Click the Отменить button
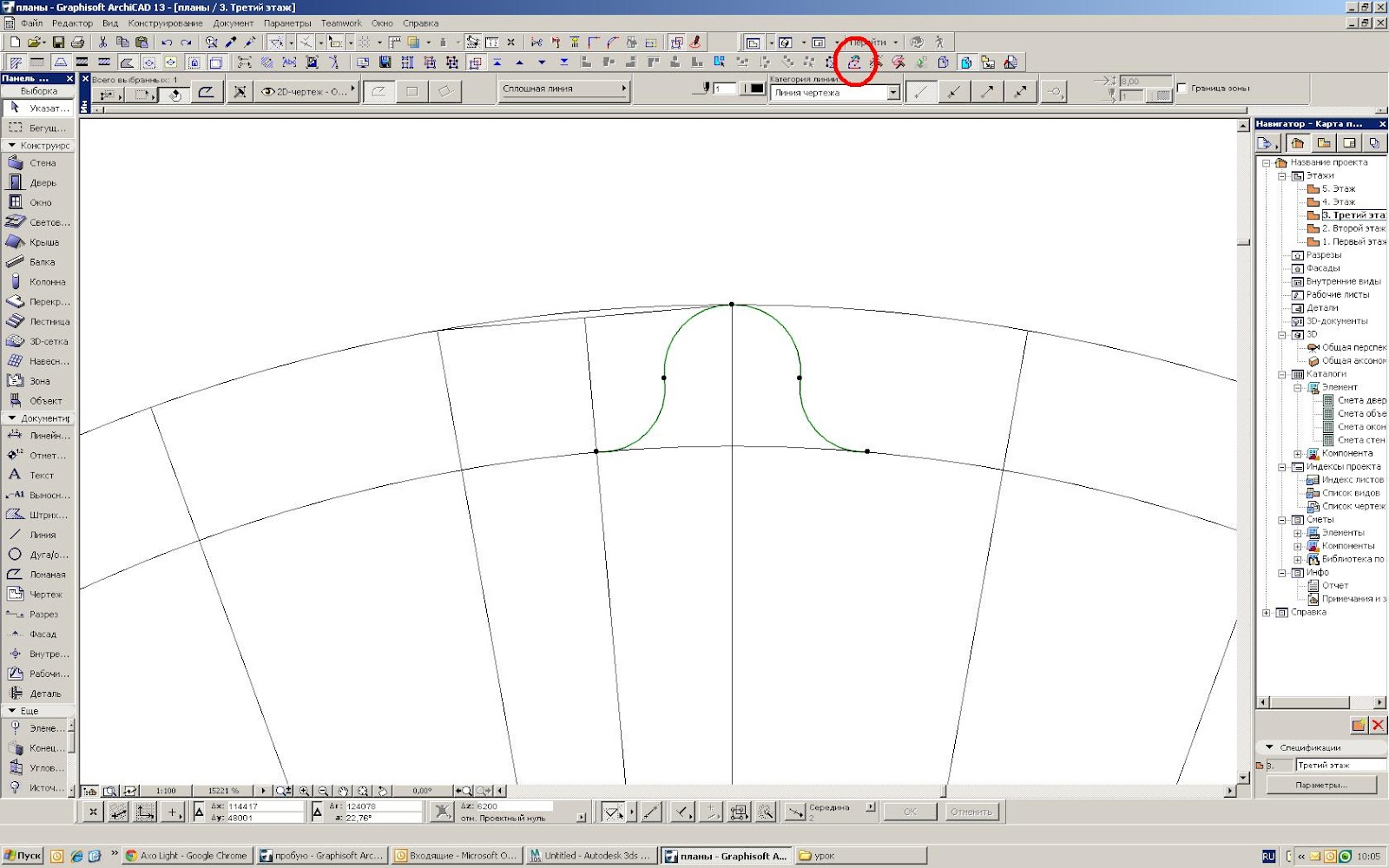This screenshot has width=1389, height=868. [971, 812]
